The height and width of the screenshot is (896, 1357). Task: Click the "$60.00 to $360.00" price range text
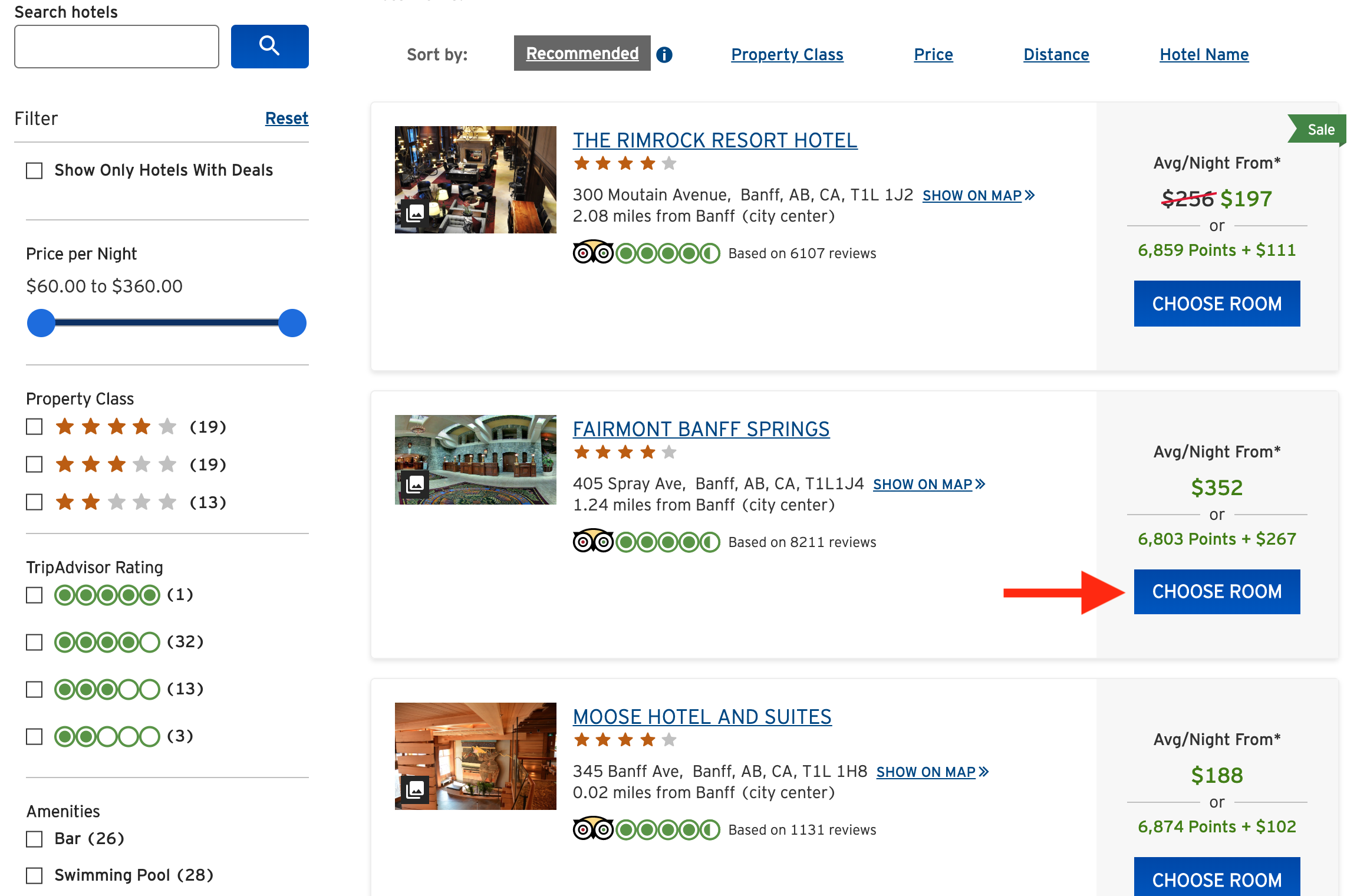(x=104, y=286)
